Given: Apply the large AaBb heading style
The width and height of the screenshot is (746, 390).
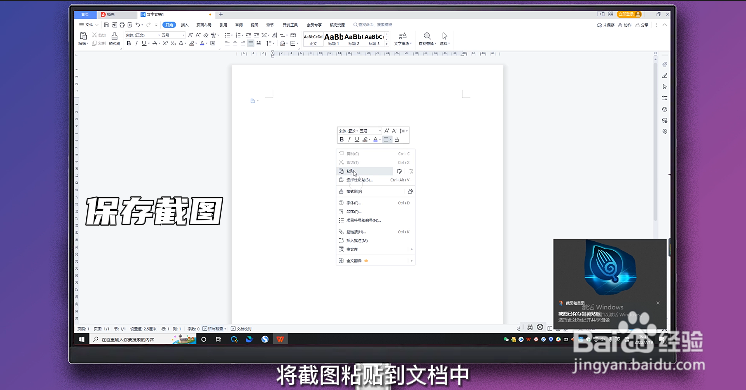Looking at the screenshot, I should 334,39.
